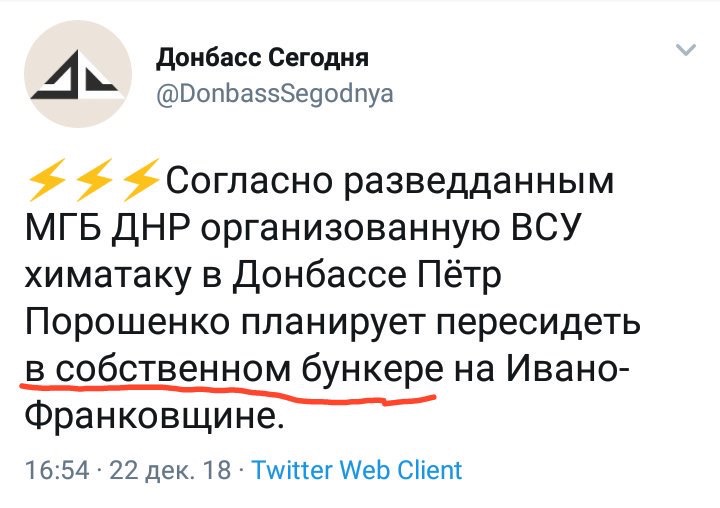Click the Донбасс Сегодня display name
720x508 pixels.
[x=263, y=57]
